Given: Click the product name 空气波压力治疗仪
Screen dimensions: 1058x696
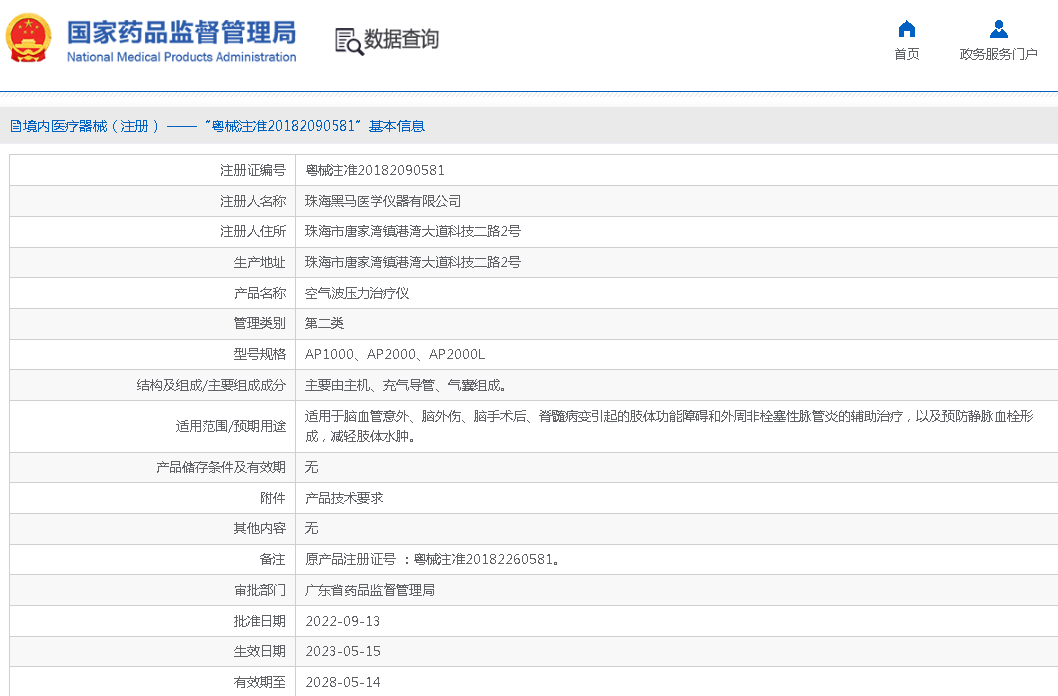Looking at the screenshot, I should 357,293.
